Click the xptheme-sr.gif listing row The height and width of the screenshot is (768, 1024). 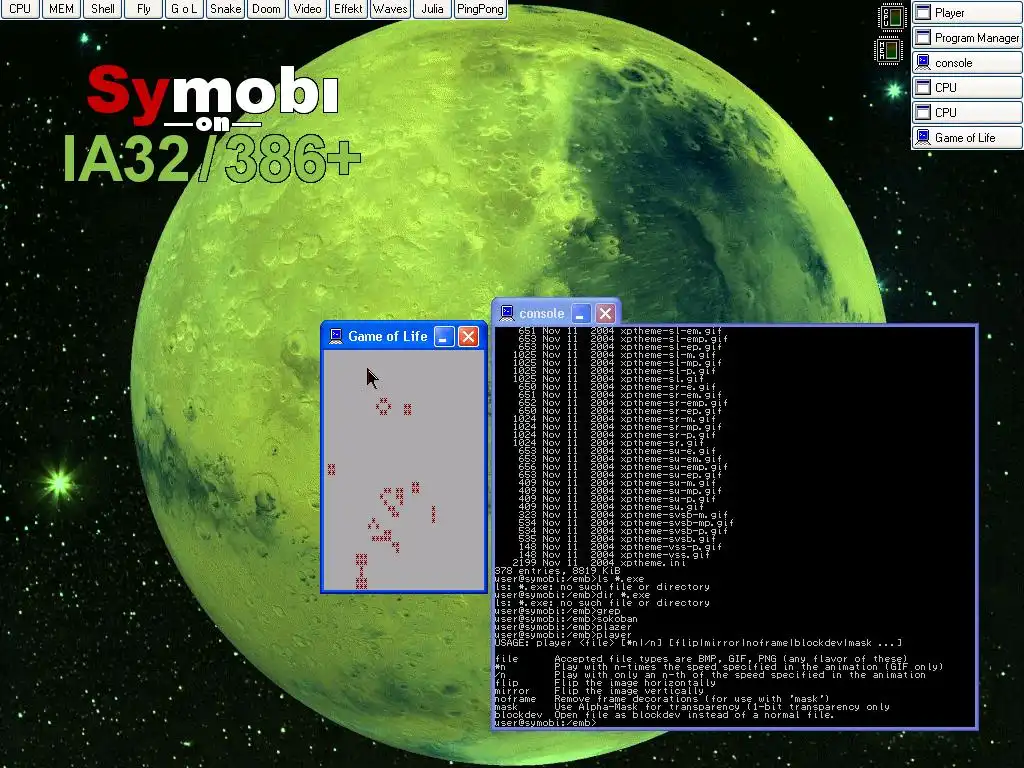pos(609,443)
